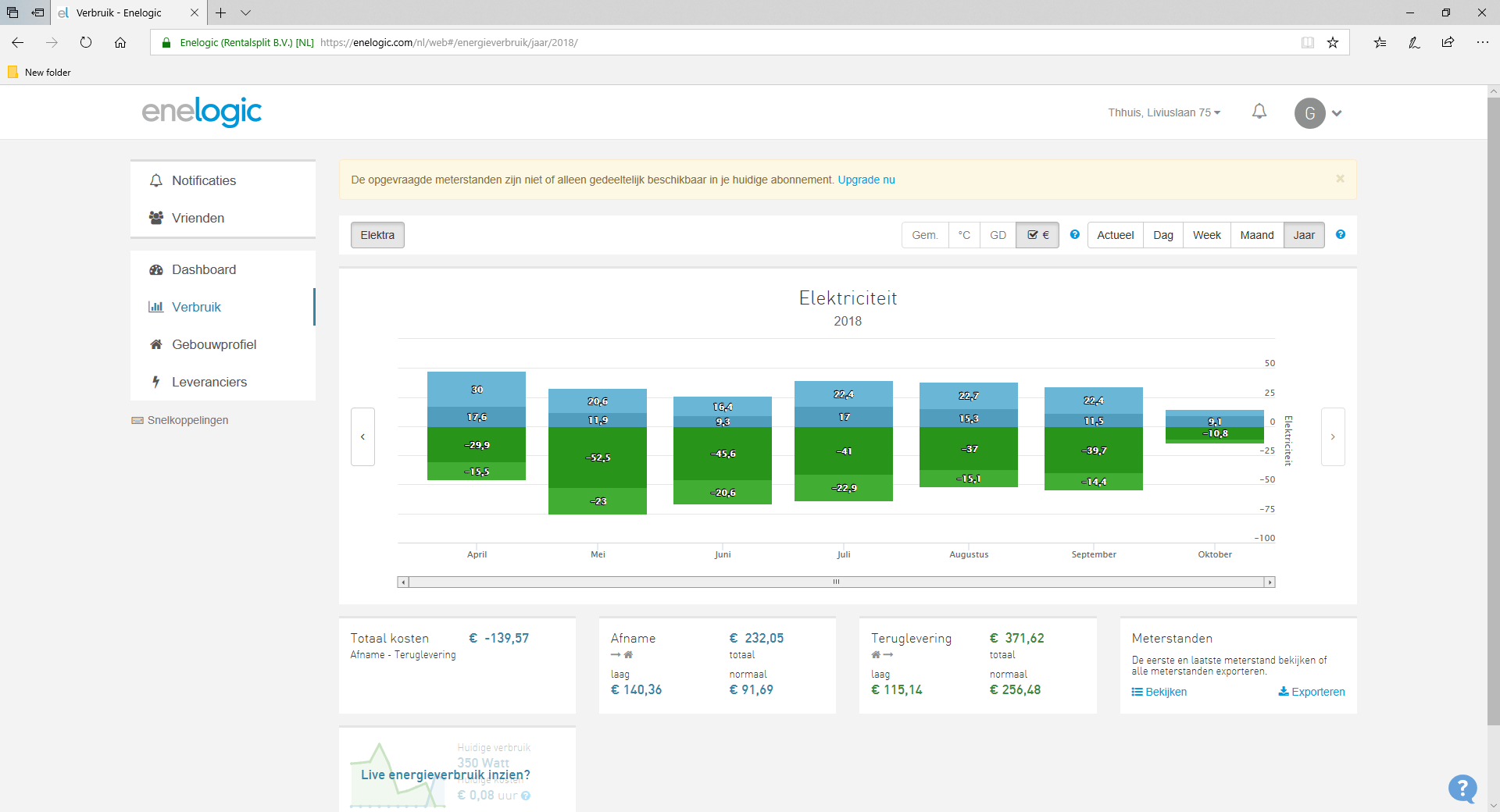Select the Jaar view
1500x812 pixels.
tap(1304, 235)
